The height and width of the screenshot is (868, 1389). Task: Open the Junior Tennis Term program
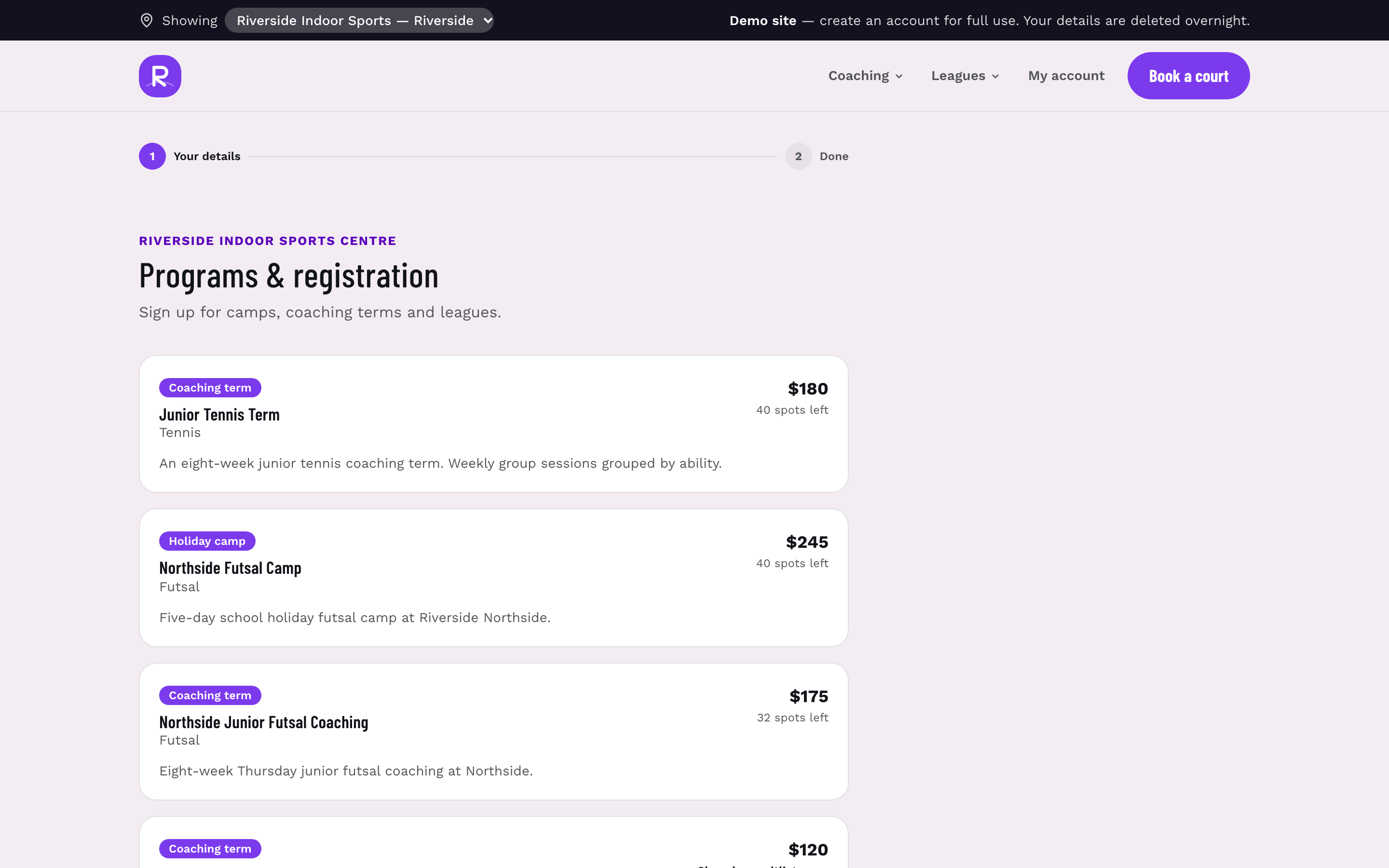[493, 424]
